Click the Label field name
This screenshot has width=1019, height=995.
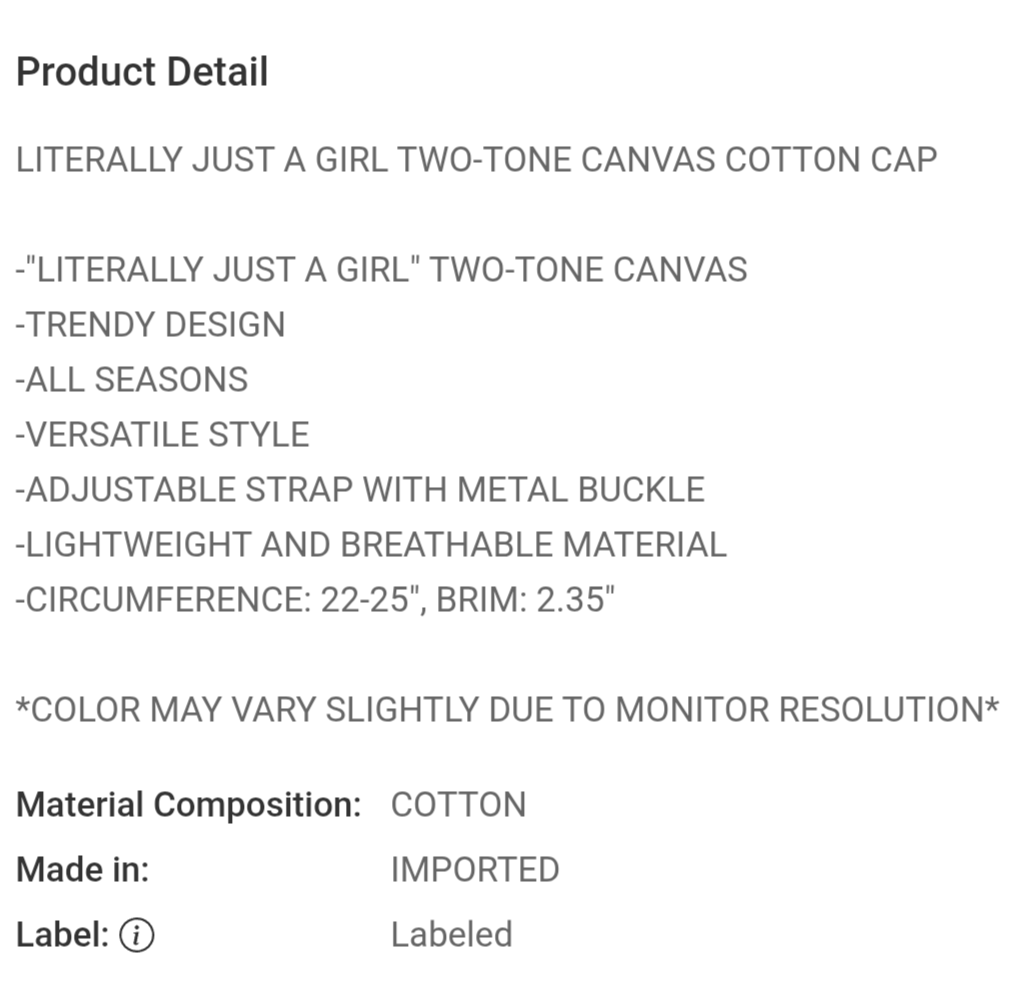[x=62, y=935]
